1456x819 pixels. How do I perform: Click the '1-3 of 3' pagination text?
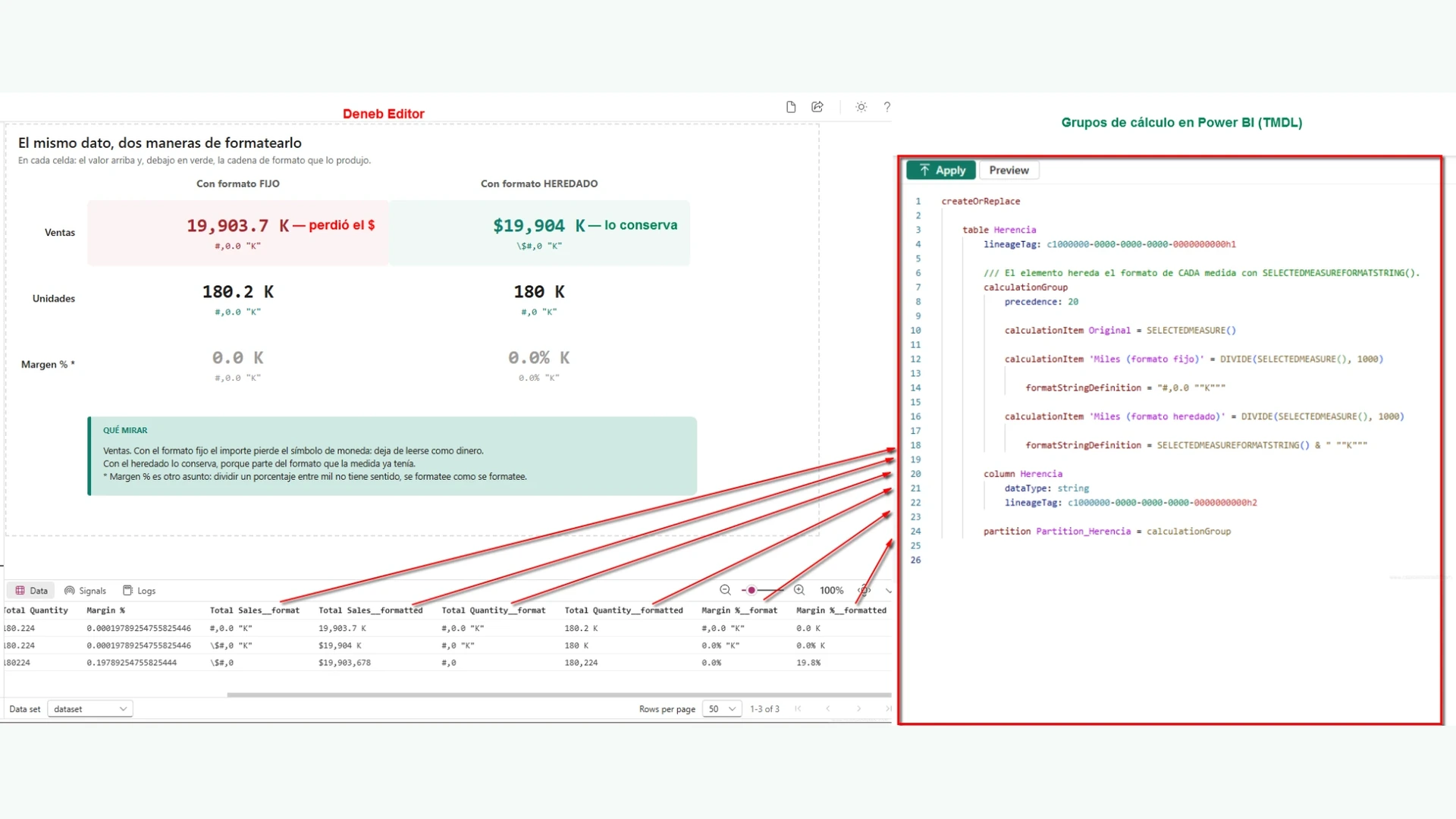point(764,709)
